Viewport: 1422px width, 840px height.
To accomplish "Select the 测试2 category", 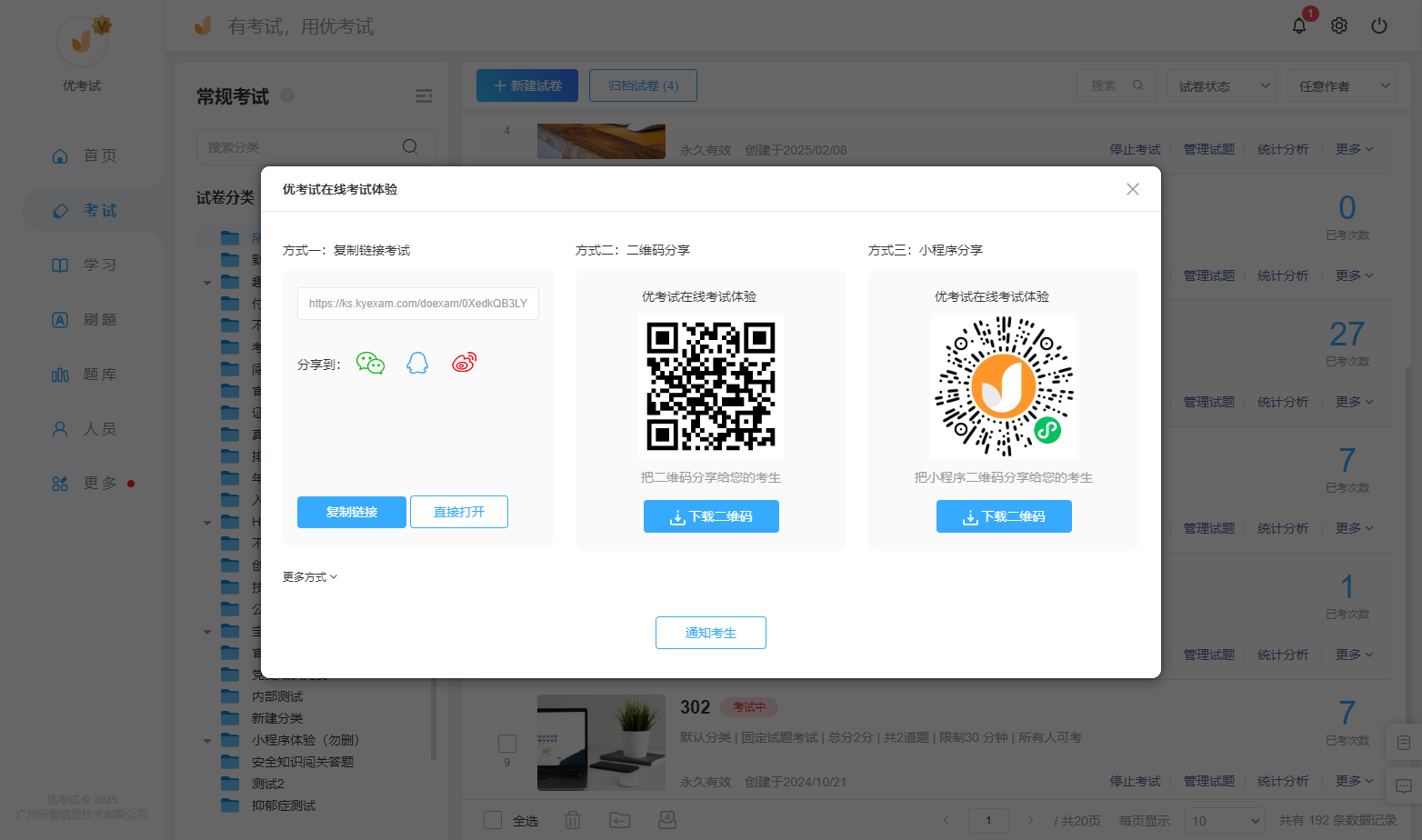I will (268, 784).
